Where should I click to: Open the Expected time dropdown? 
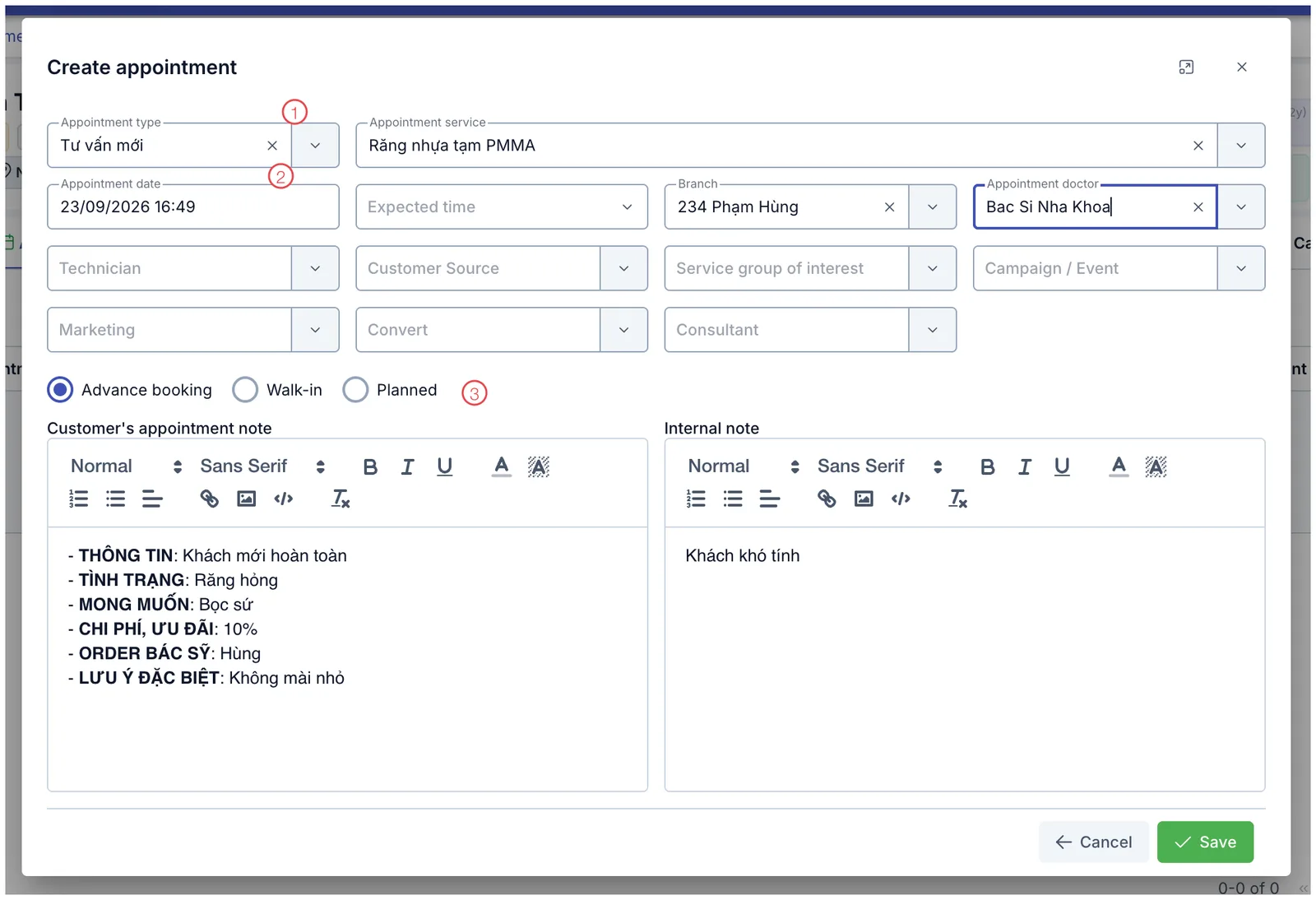pos(502,207)
